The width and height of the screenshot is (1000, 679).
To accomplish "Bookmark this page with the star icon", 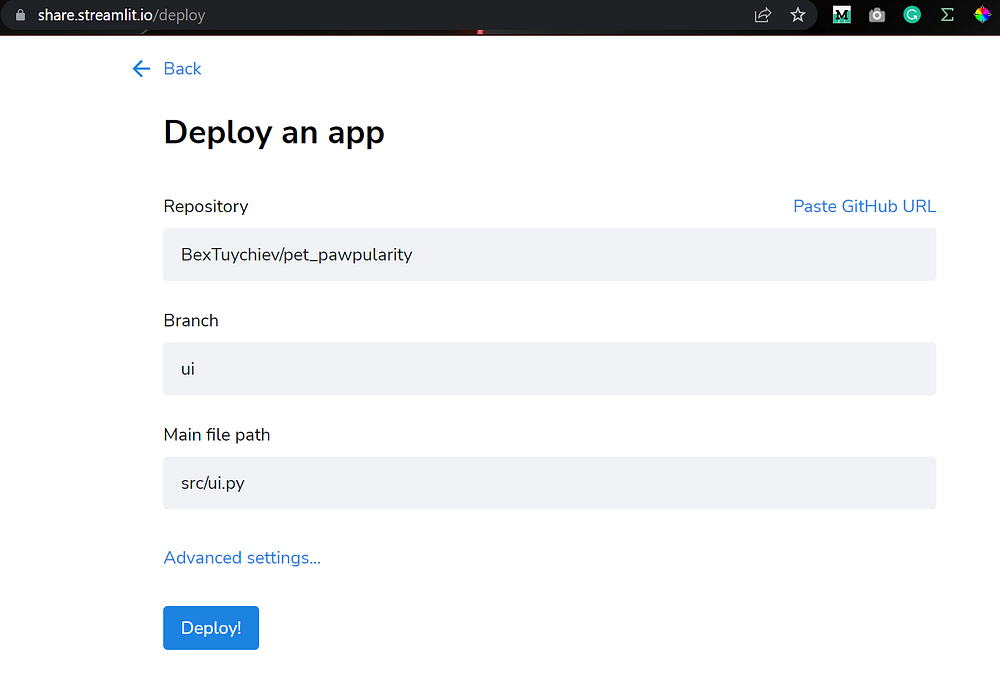I will pos(797,15).
